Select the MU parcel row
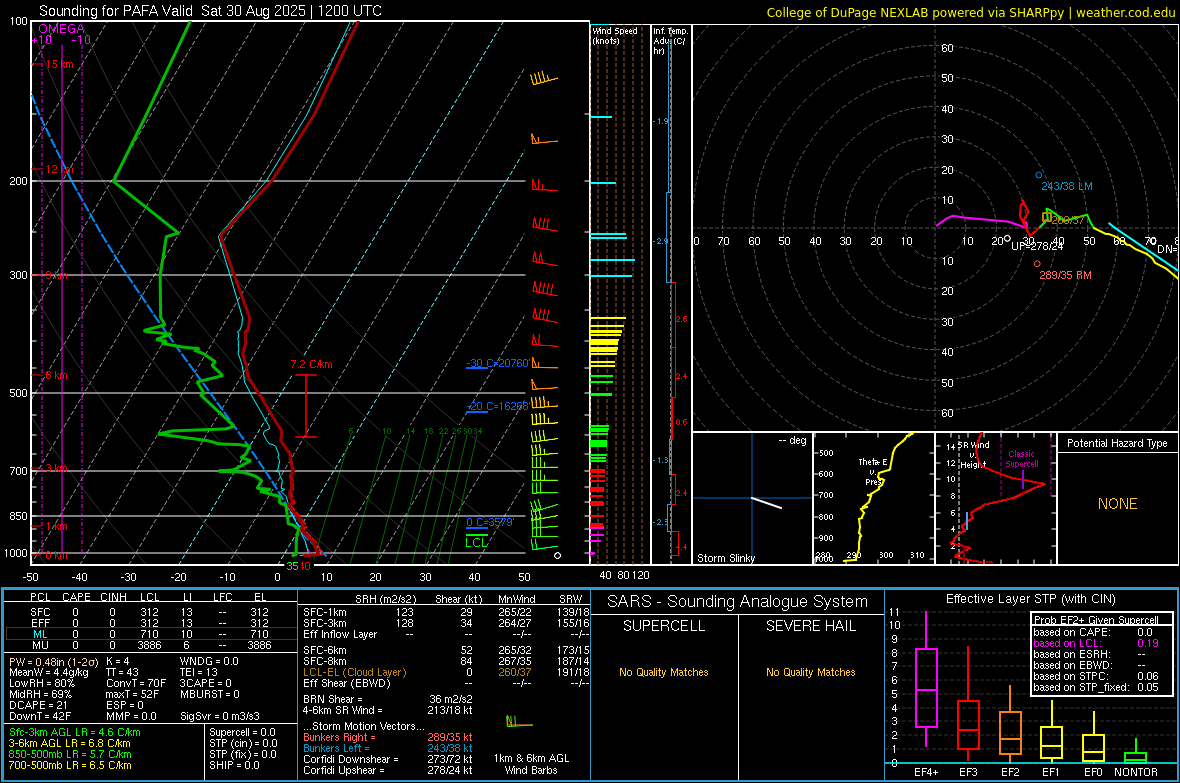The height and width of the screenshot is (783, 1180). click(151, 645)
